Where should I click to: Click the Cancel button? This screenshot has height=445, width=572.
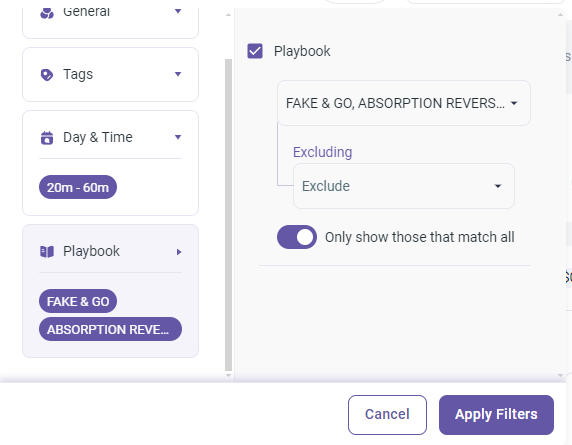[x=387, y=415]
